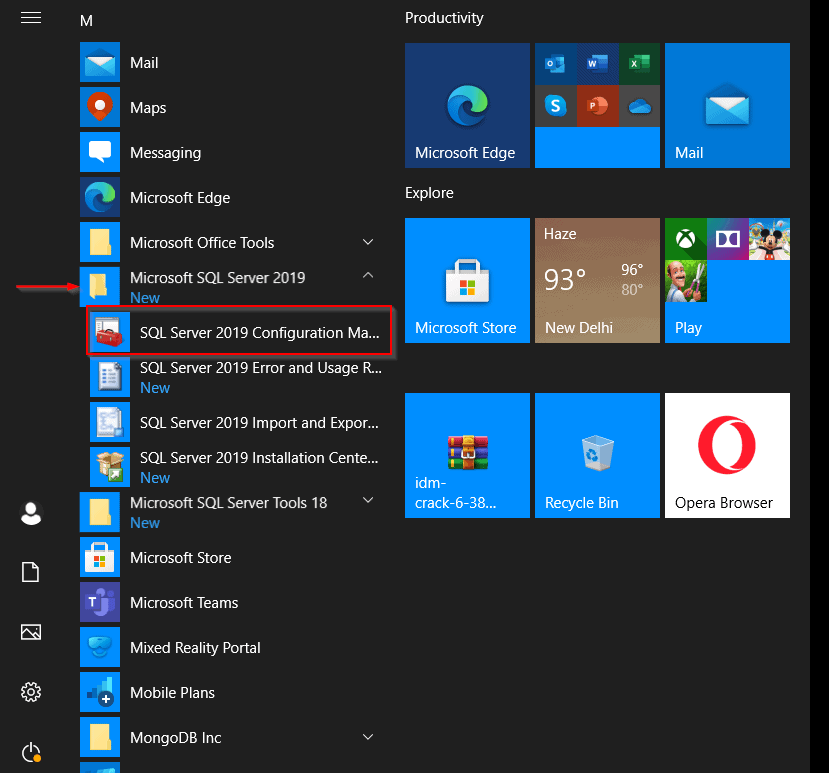Open Documents from the sidebar
Viewport: 829px width, 773px height.
pyautogui.click(x=31, y=572)
